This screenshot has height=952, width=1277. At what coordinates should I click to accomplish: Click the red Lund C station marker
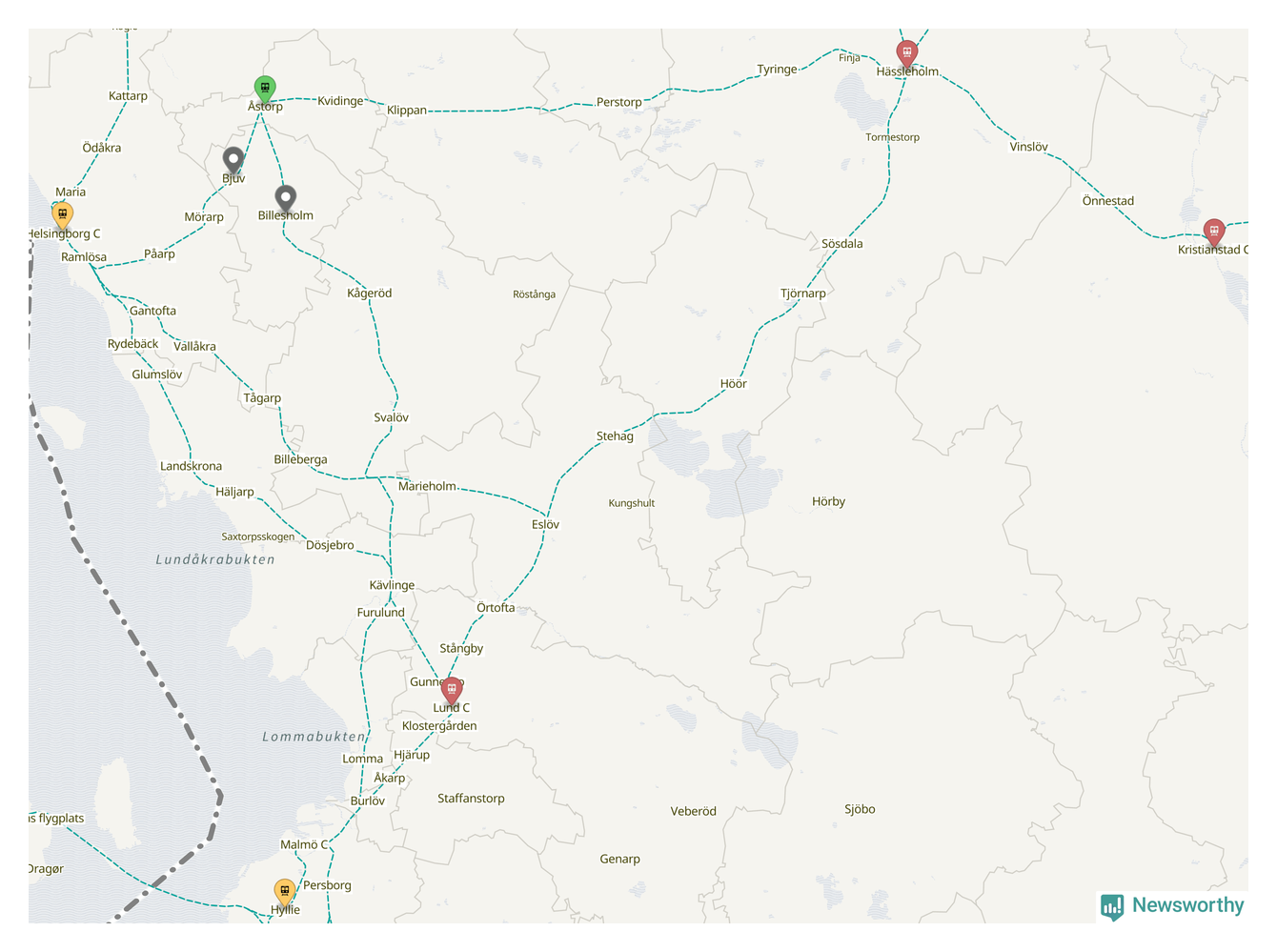[x=452, y=690]
